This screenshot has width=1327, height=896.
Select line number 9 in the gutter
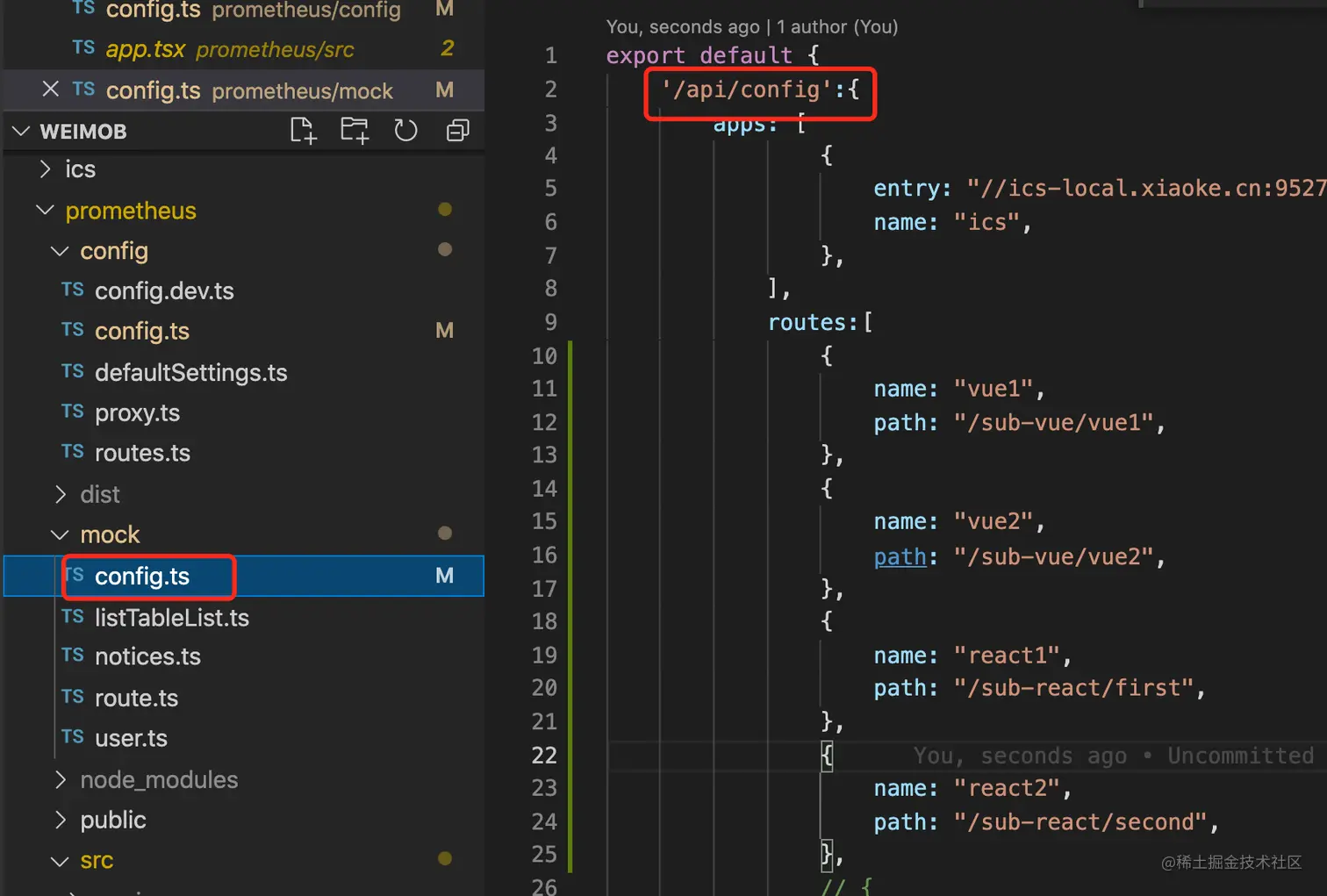[x=550, y=322]
